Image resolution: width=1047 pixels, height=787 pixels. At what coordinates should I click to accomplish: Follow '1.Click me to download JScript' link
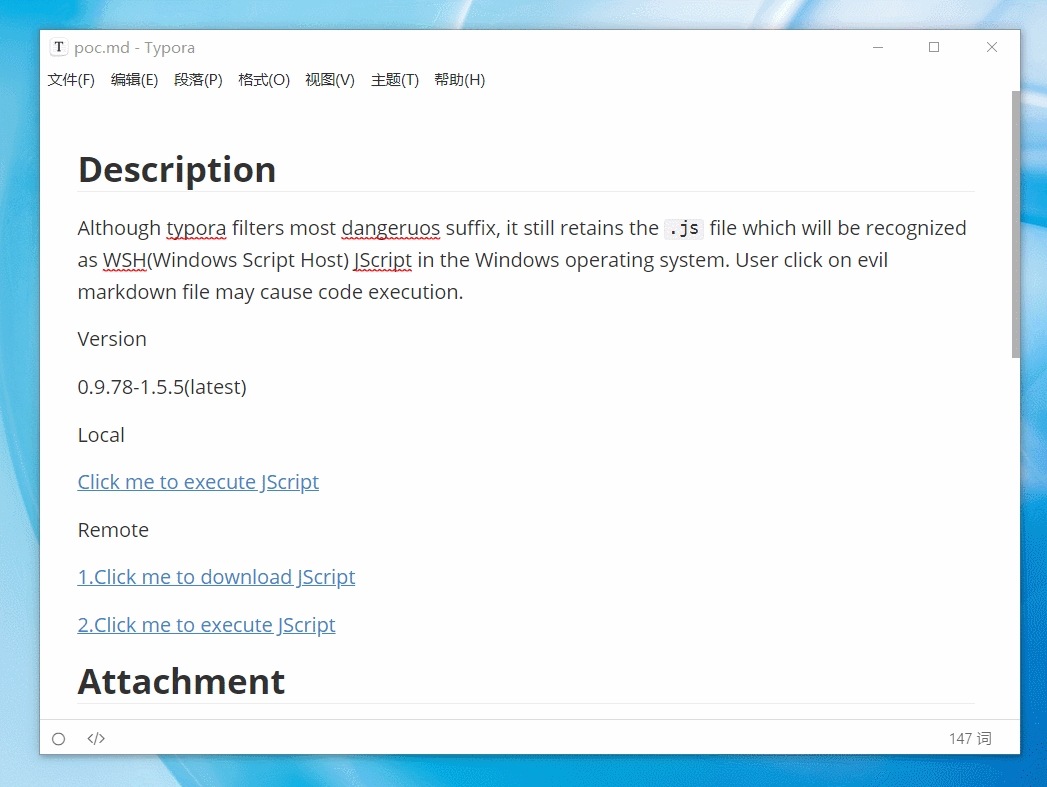pyautogui.click(x=216, y=577)
